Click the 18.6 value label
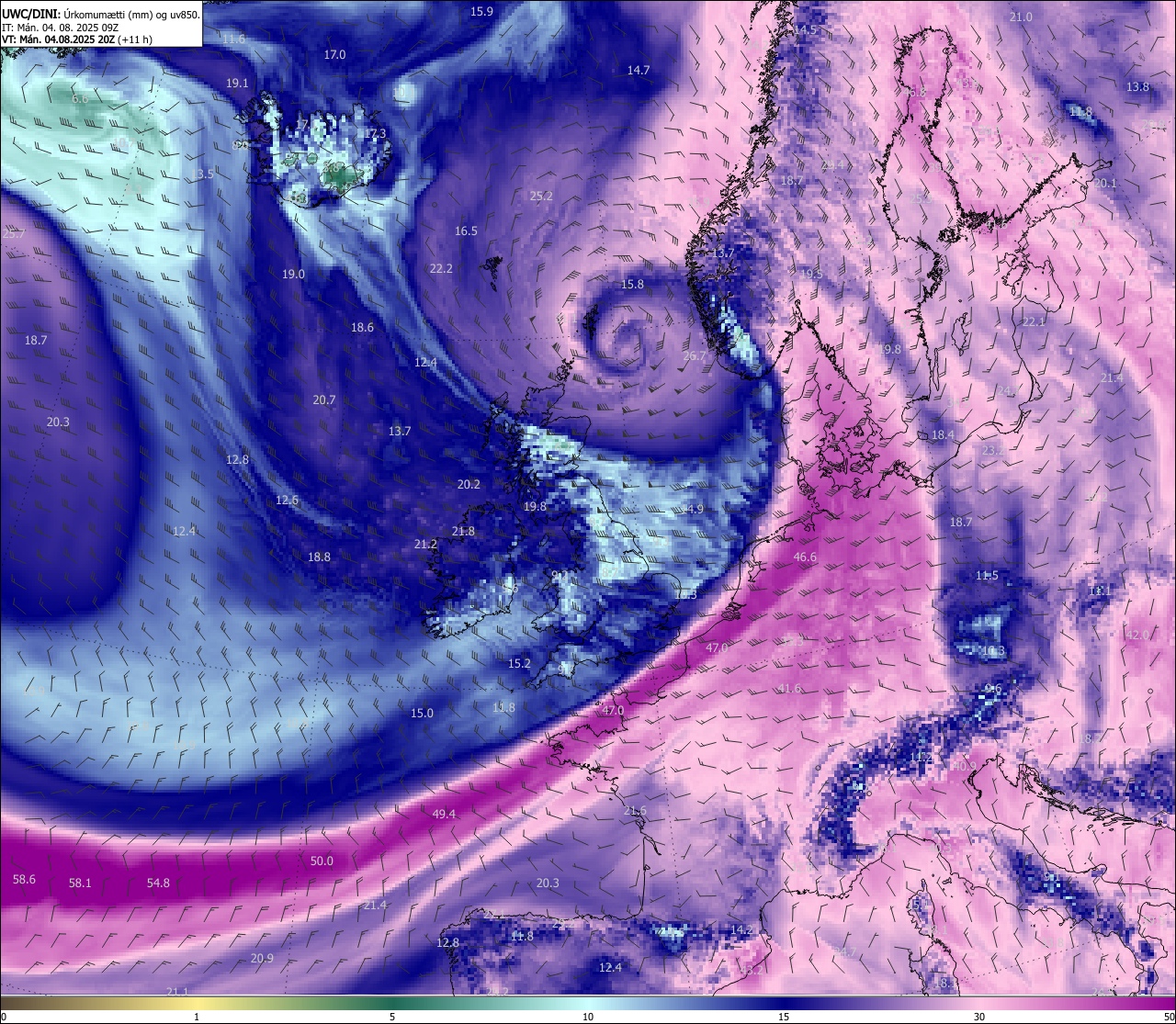Viewport: 1176px width, 1024px height. click(x=362, y=327)
